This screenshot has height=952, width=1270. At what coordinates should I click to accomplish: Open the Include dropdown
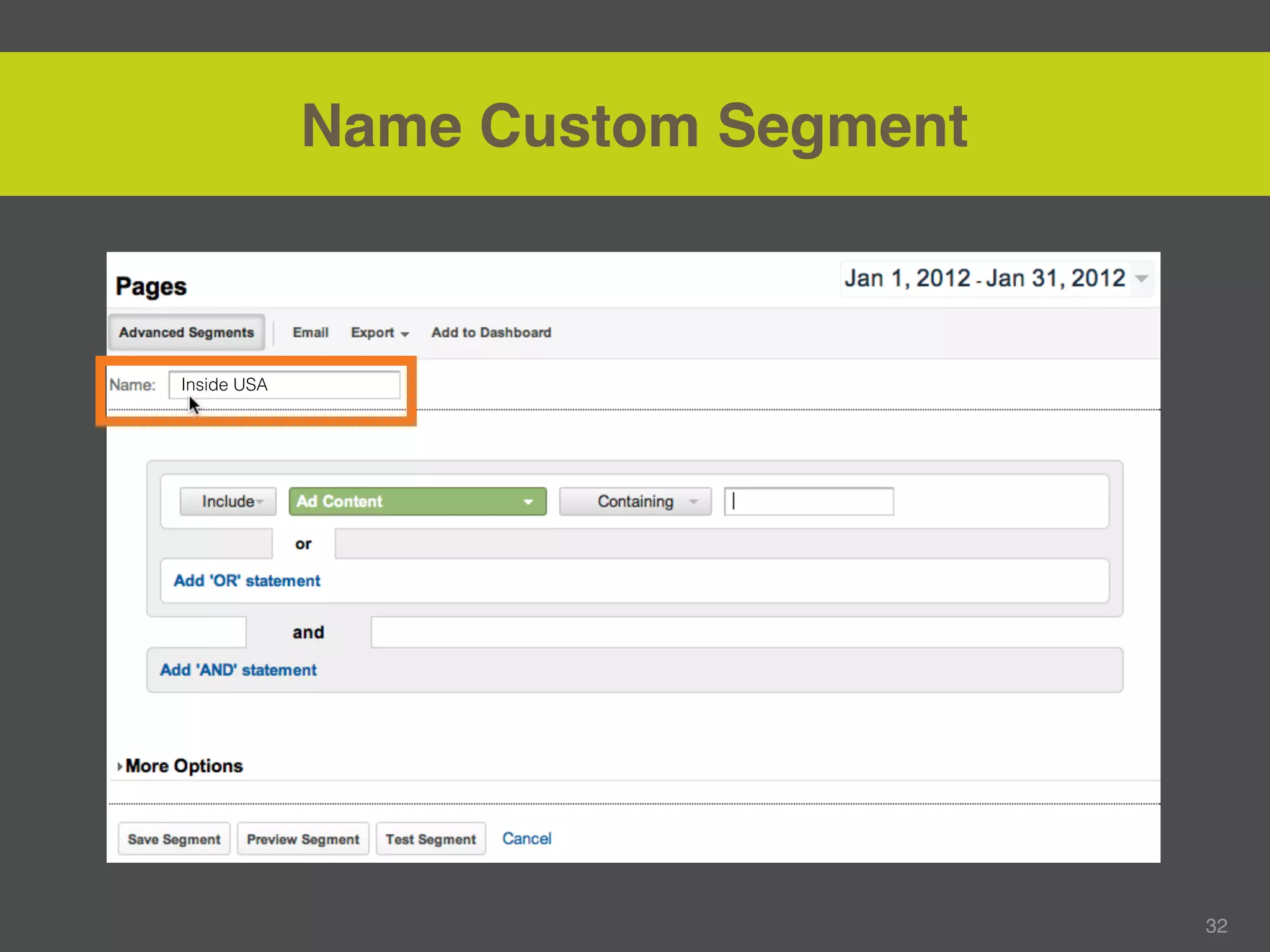click(x=228, y=501)
